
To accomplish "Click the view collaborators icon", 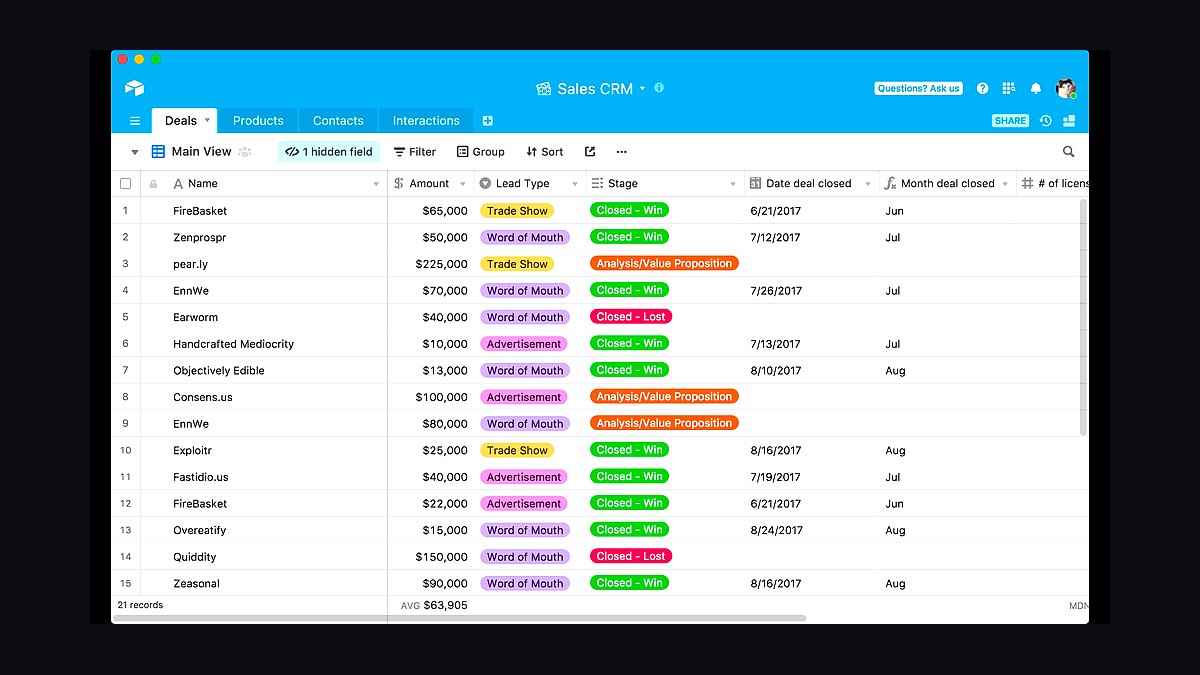I will [x=245, y=152].
